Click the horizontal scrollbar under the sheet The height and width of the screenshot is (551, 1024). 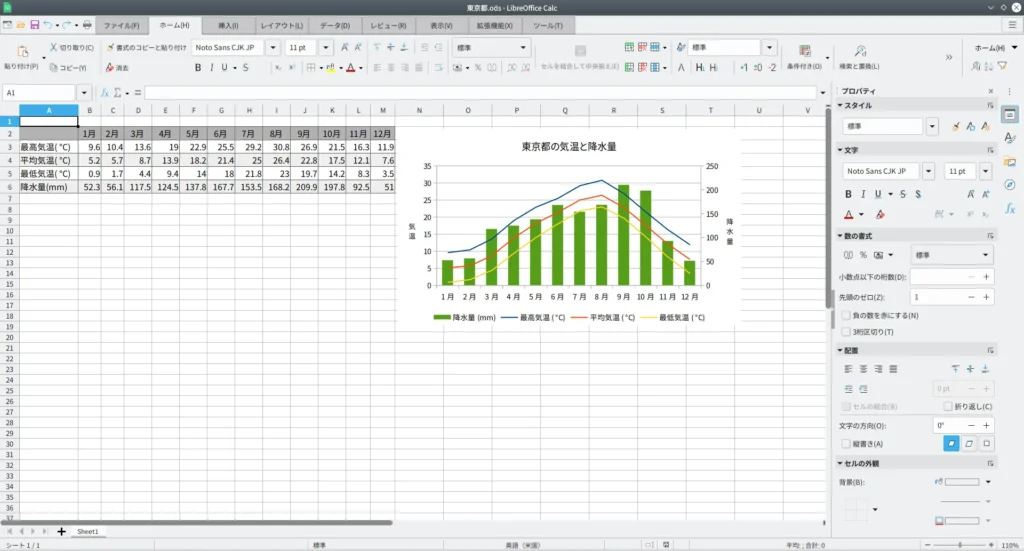point(197,522)
